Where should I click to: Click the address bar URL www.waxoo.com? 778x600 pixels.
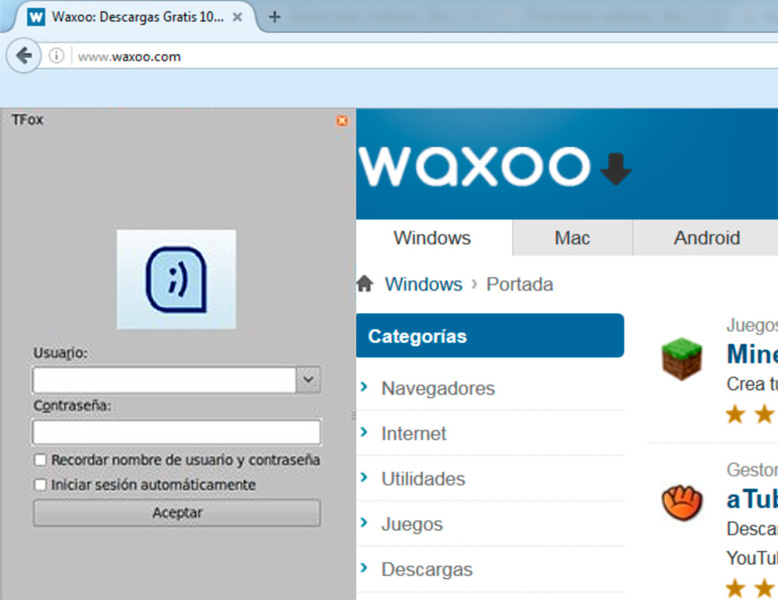tap(130, 57)
